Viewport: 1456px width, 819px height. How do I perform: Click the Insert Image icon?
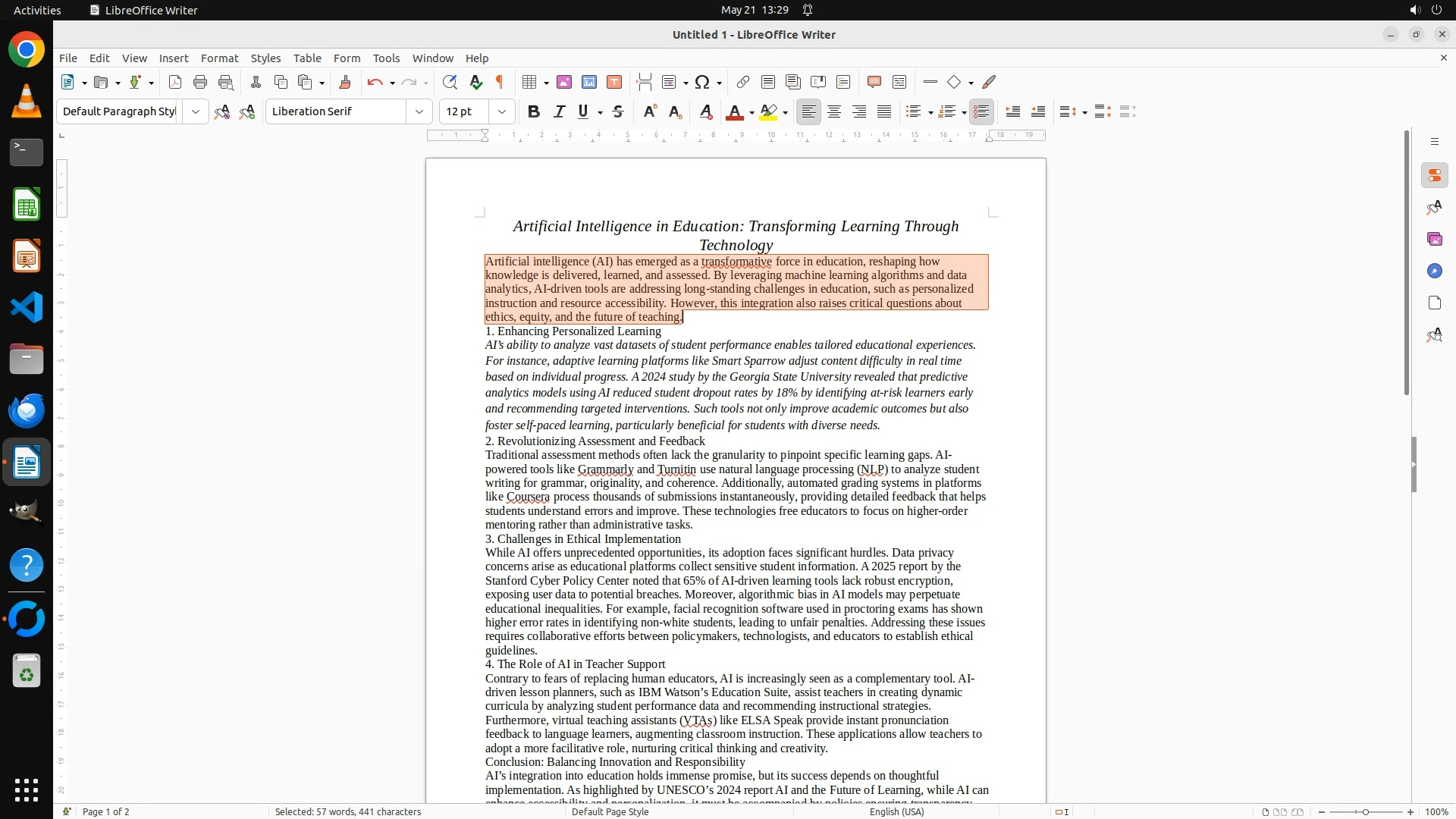pyautogui.click(x=563, y=82)
